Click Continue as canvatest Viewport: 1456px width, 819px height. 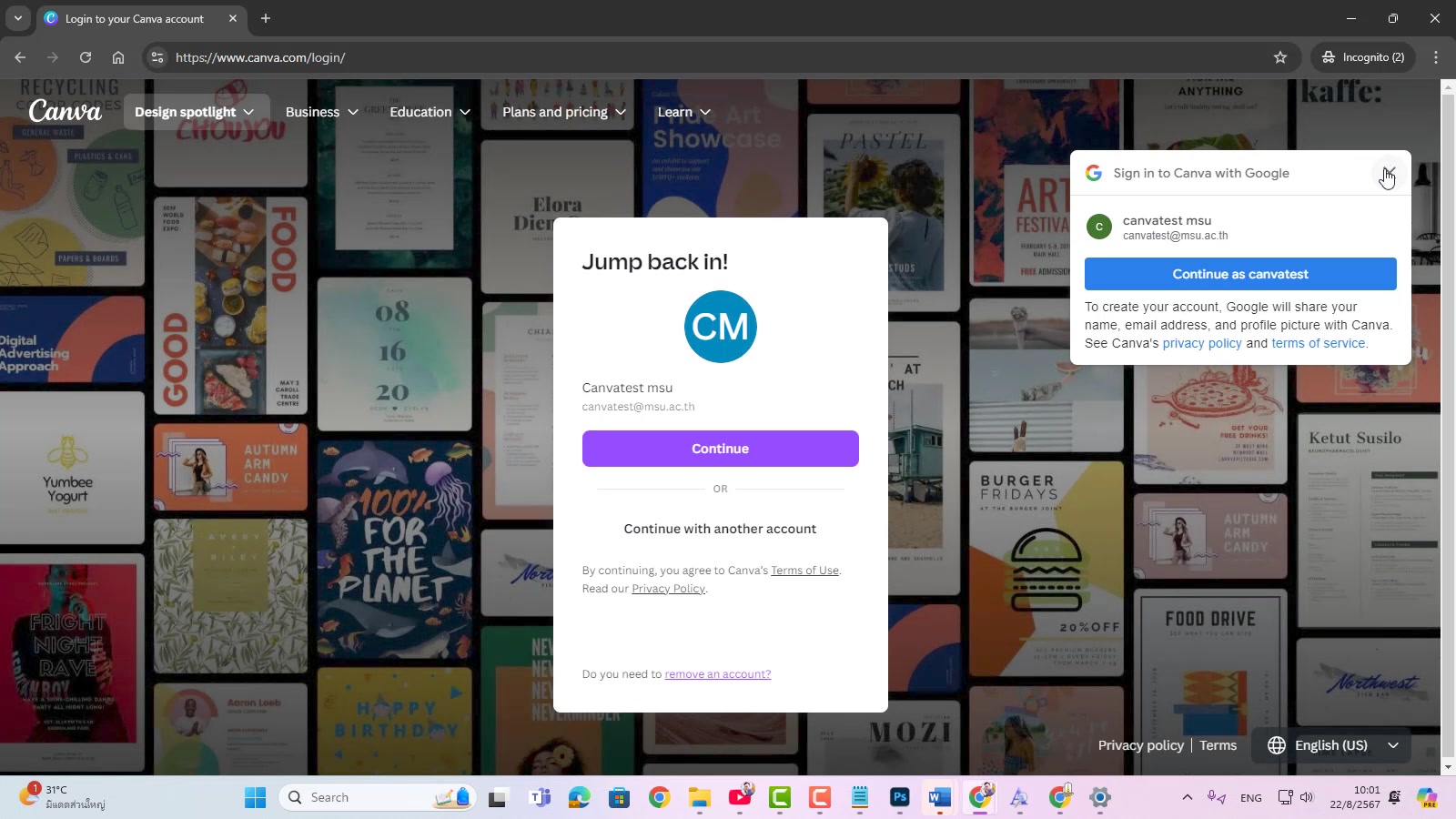(x=1240, y=274)
